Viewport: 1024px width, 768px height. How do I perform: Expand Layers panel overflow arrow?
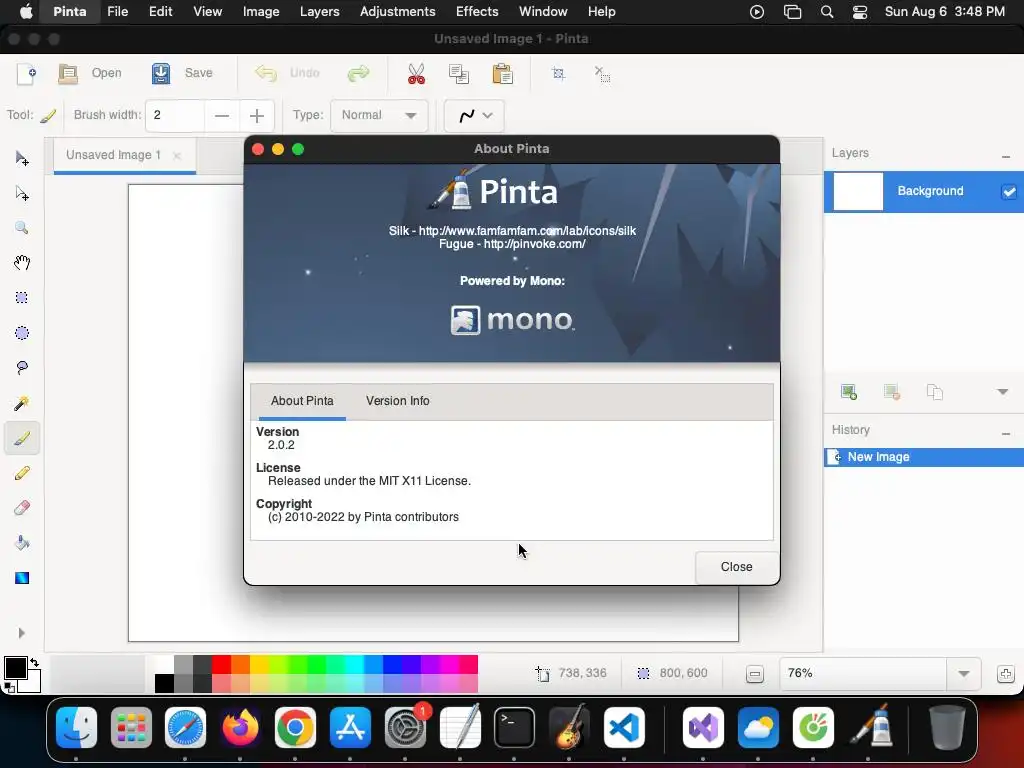point(1002,392)
